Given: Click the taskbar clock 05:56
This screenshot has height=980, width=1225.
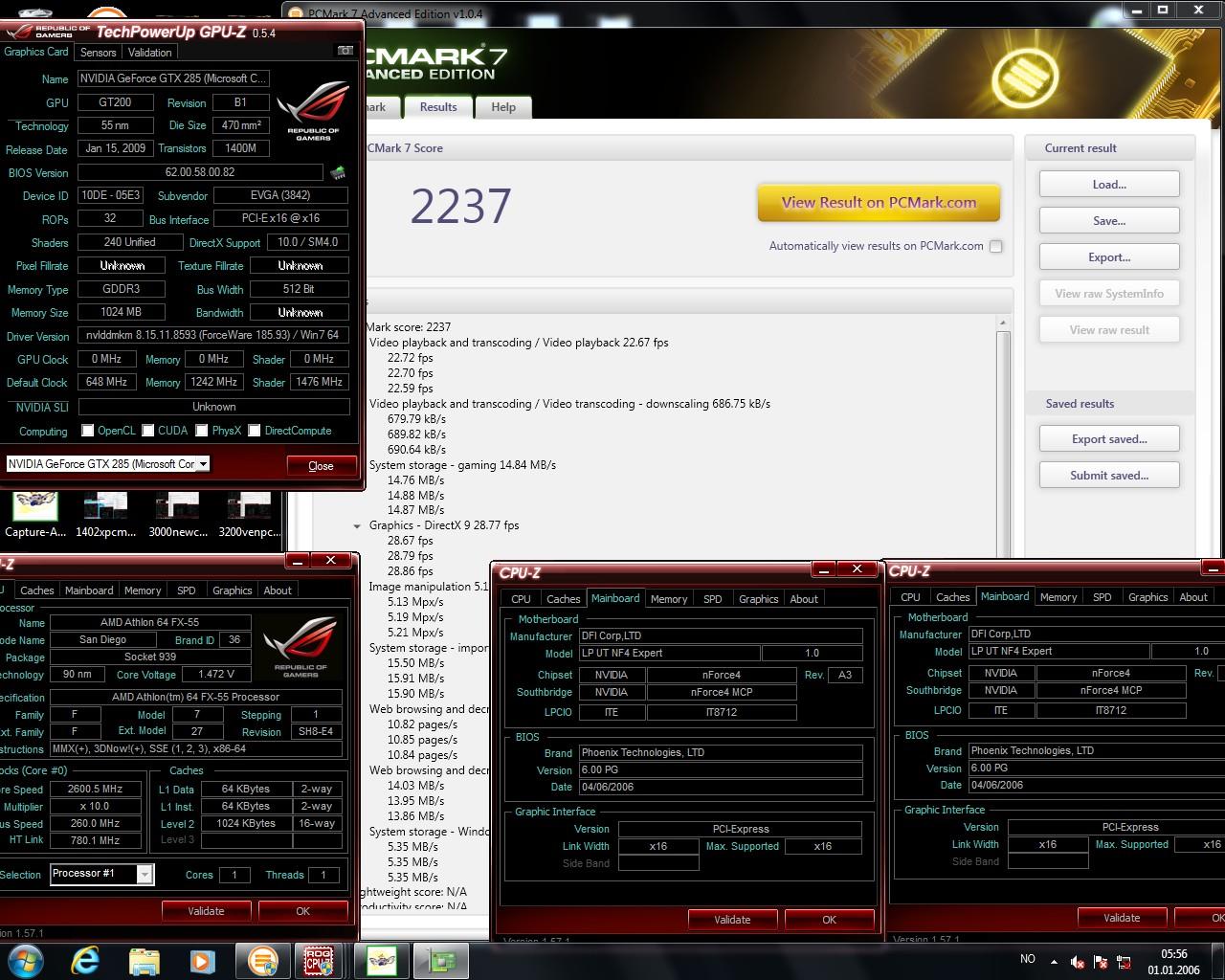Looking at the screenshot, I should point(1173,954).
